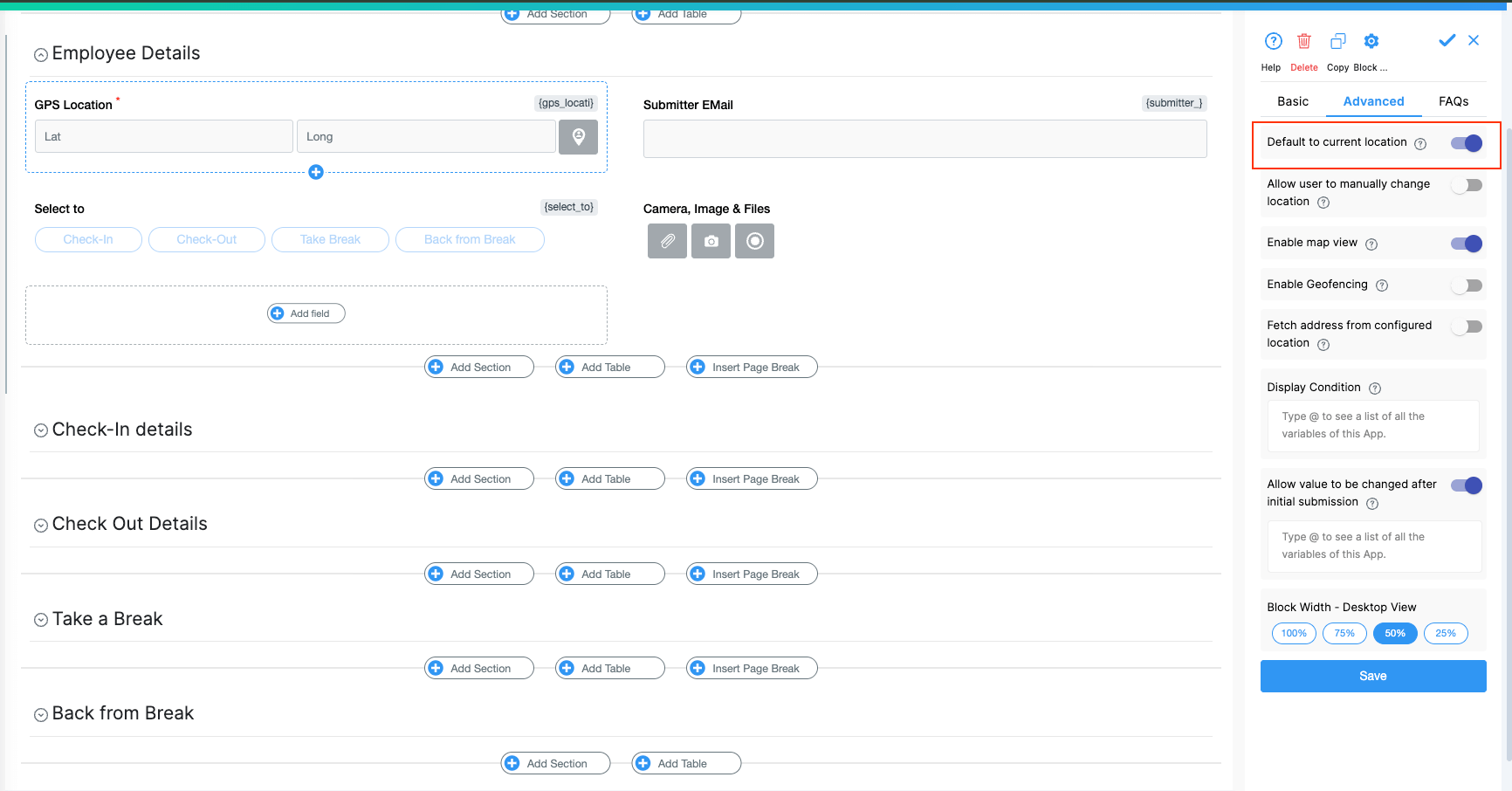Screen dimensions: 1512x791
Task: Delete the selected block via trash icon
Action: point(1304,40)
